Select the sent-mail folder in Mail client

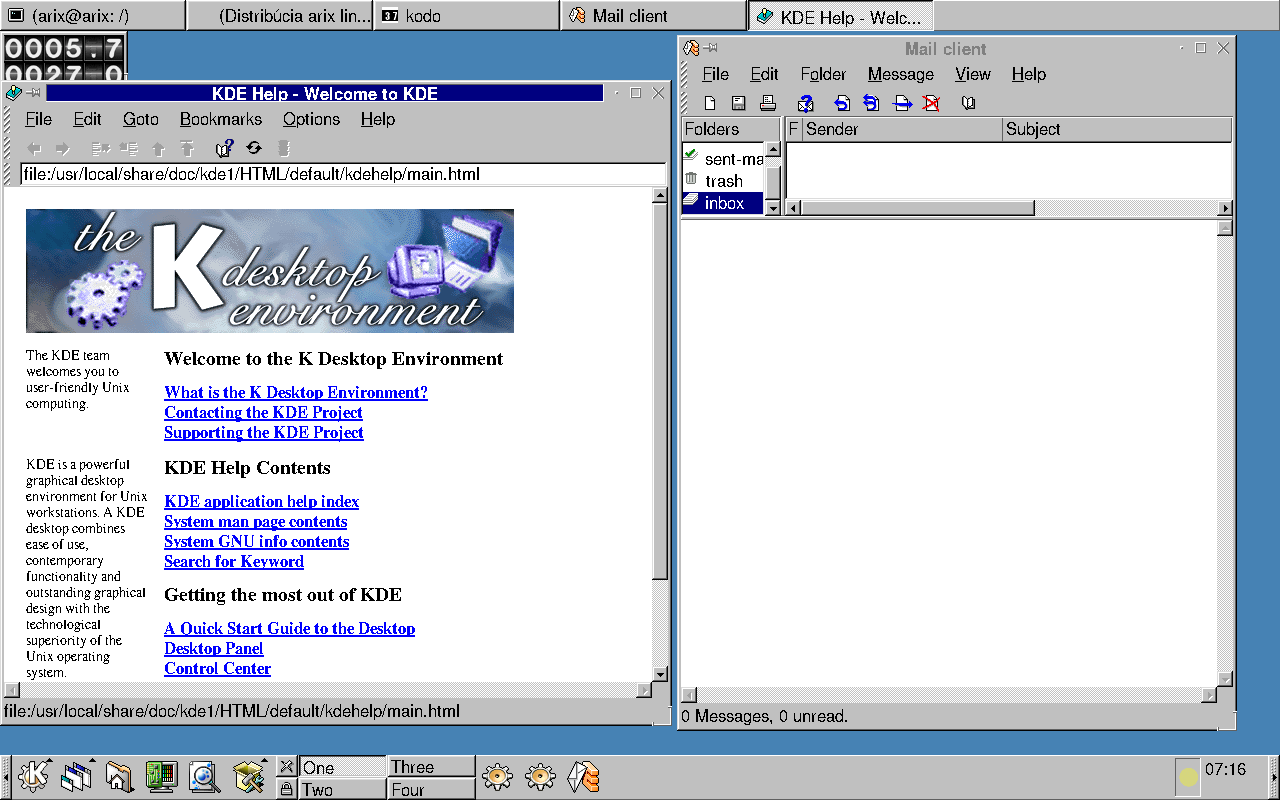click(x=723, y=159)
